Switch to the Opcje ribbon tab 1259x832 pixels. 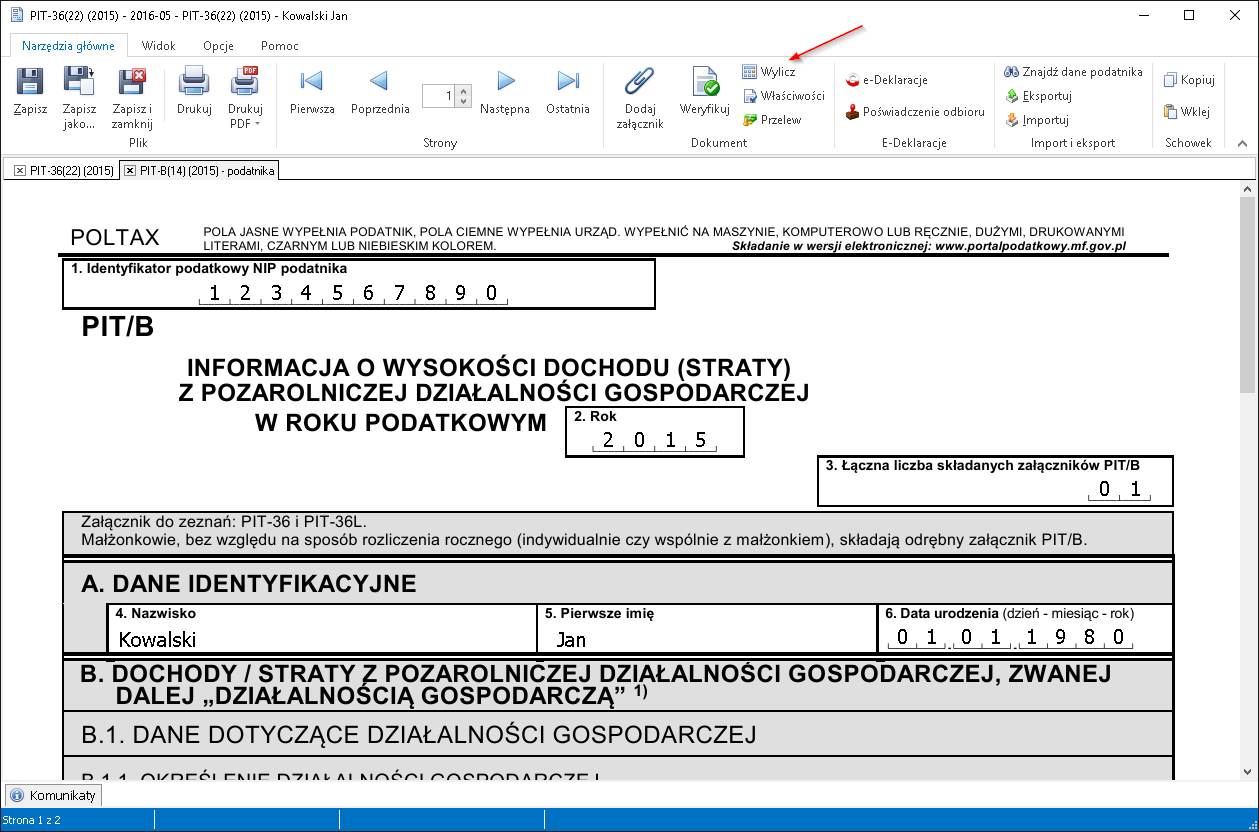coord(218,46)
